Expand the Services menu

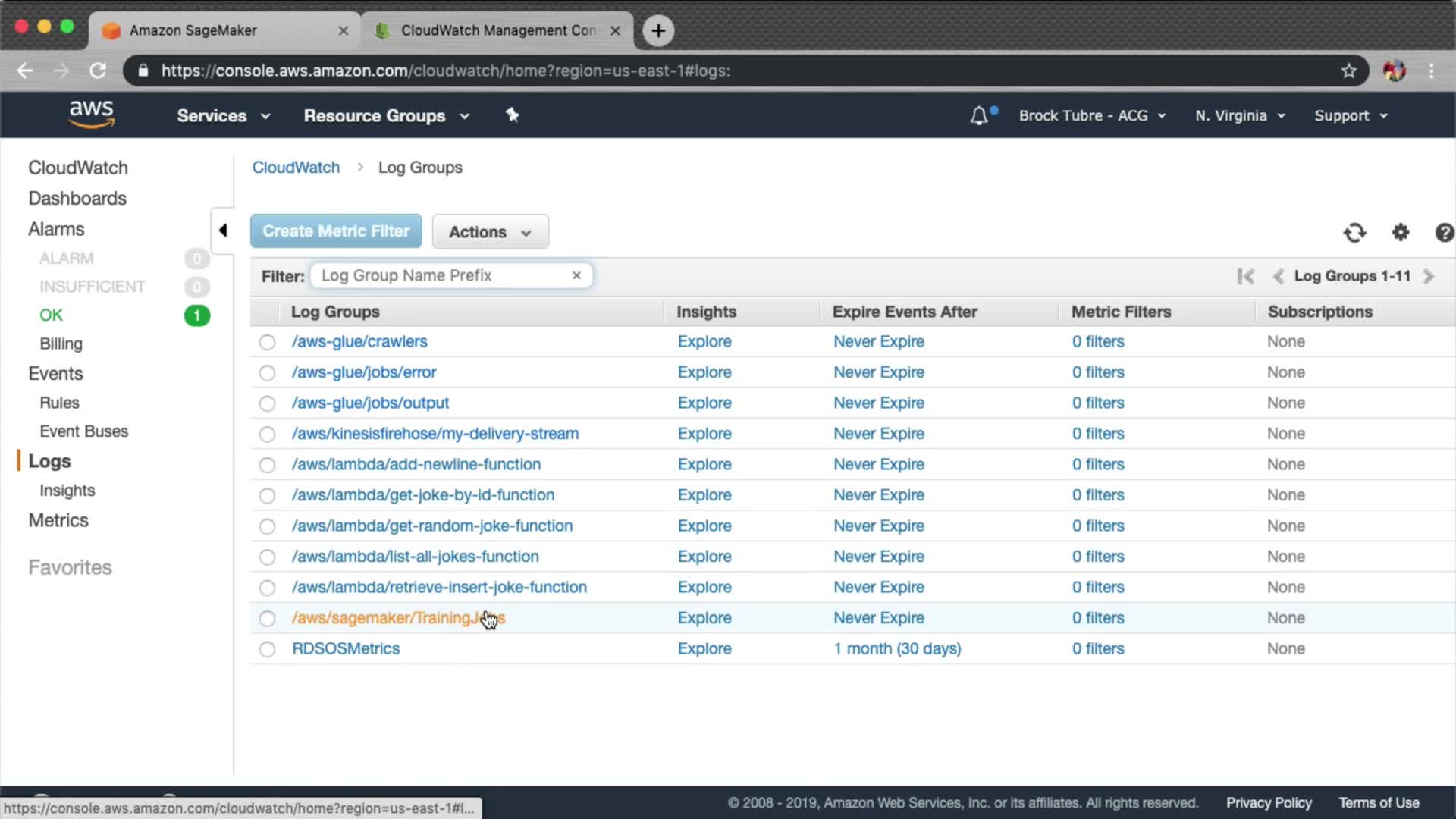223,116
